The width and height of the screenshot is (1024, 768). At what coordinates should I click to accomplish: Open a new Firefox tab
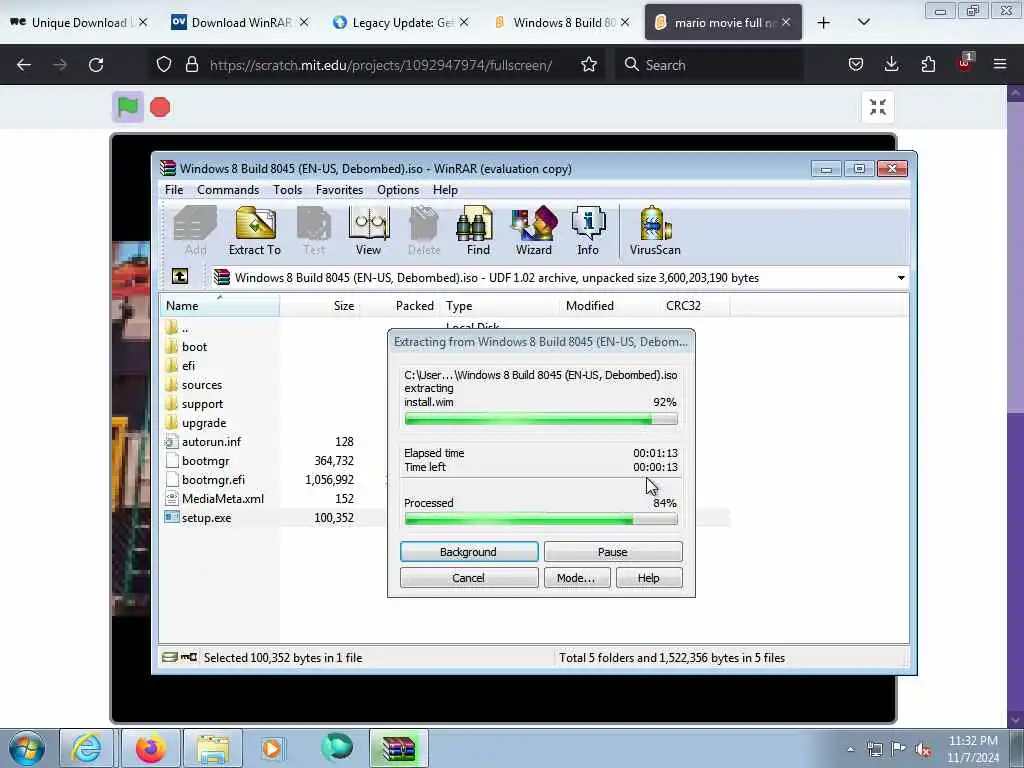coord(824,22)
